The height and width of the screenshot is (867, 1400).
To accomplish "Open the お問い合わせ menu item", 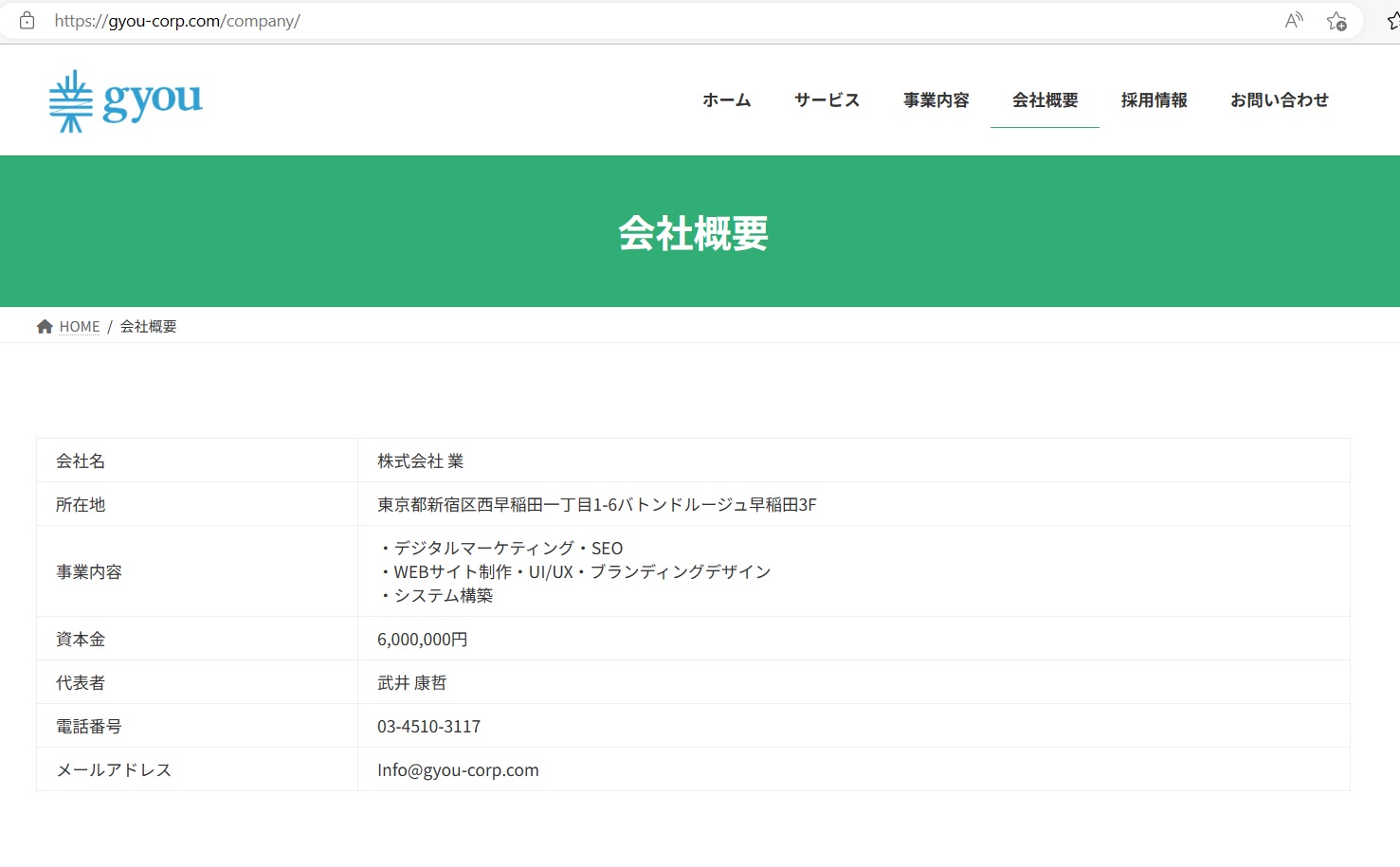I will [x=1279, y=100].
